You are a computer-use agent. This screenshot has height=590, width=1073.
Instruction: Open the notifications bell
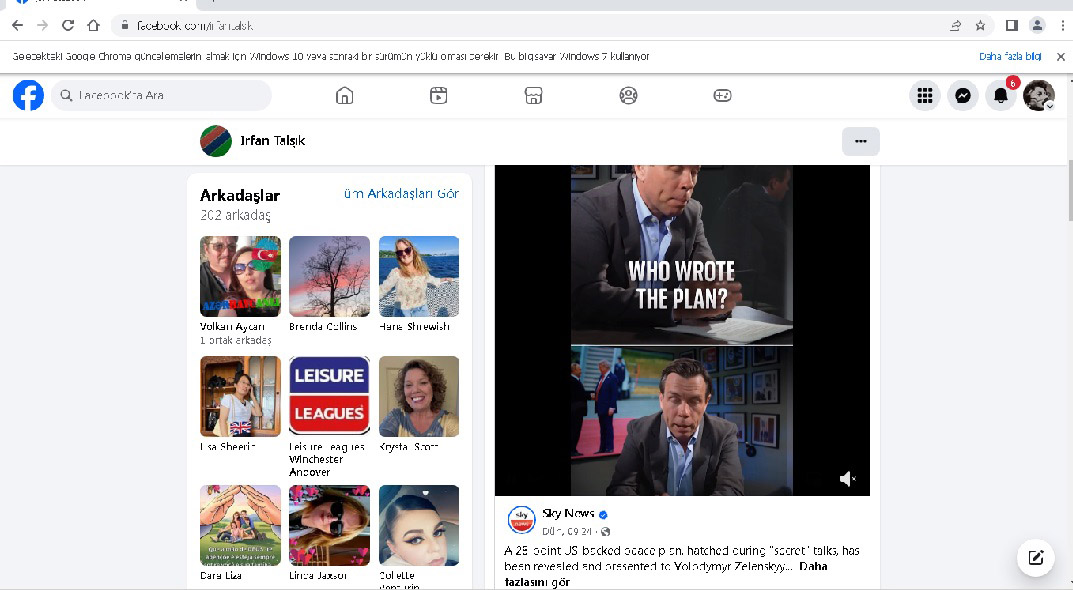click(1000, 96)
